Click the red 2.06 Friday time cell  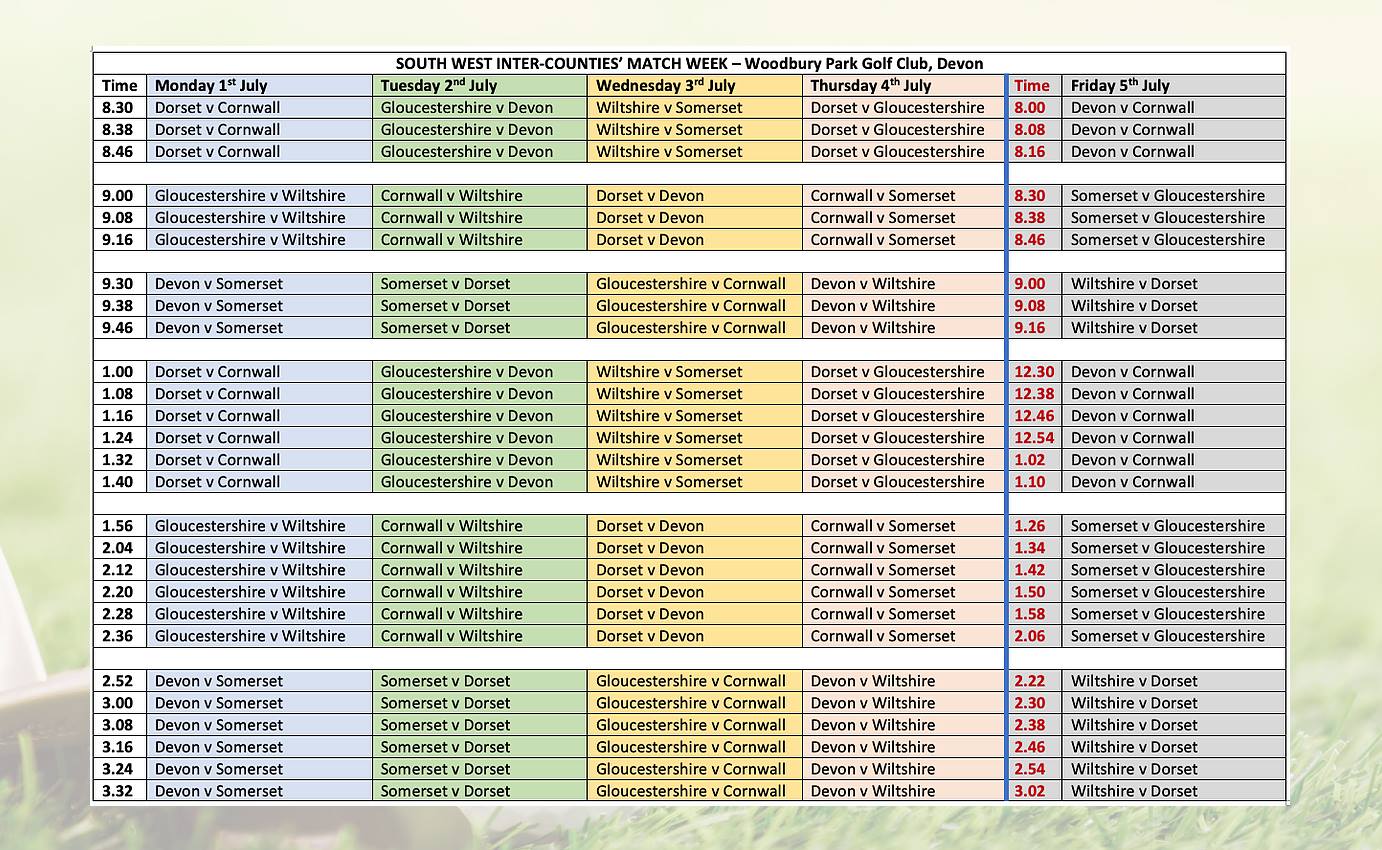[1035, 635]
